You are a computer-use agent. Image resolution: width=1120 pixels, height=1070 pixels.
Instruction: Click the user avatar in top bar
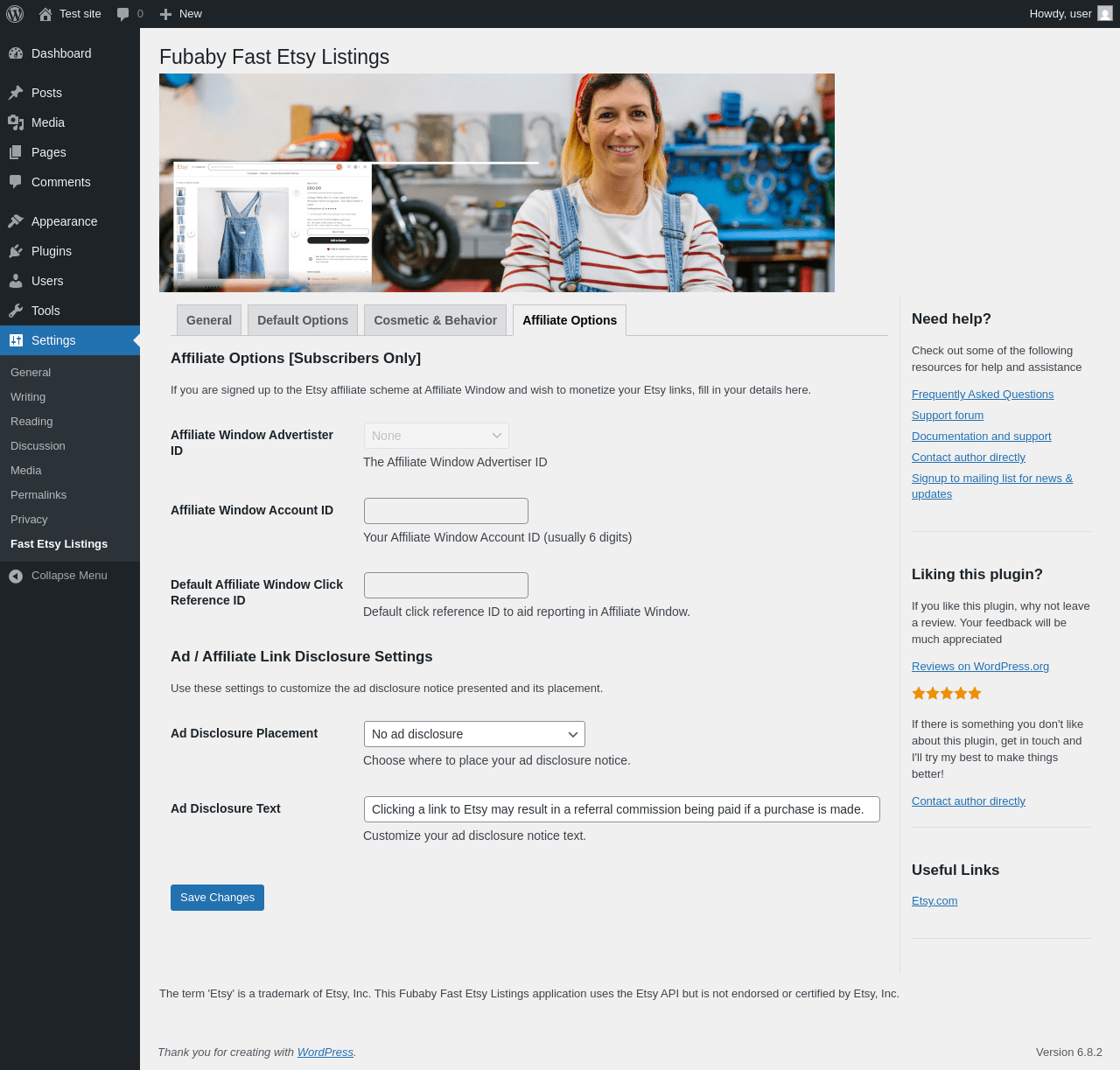click(x=1105, y=14)
